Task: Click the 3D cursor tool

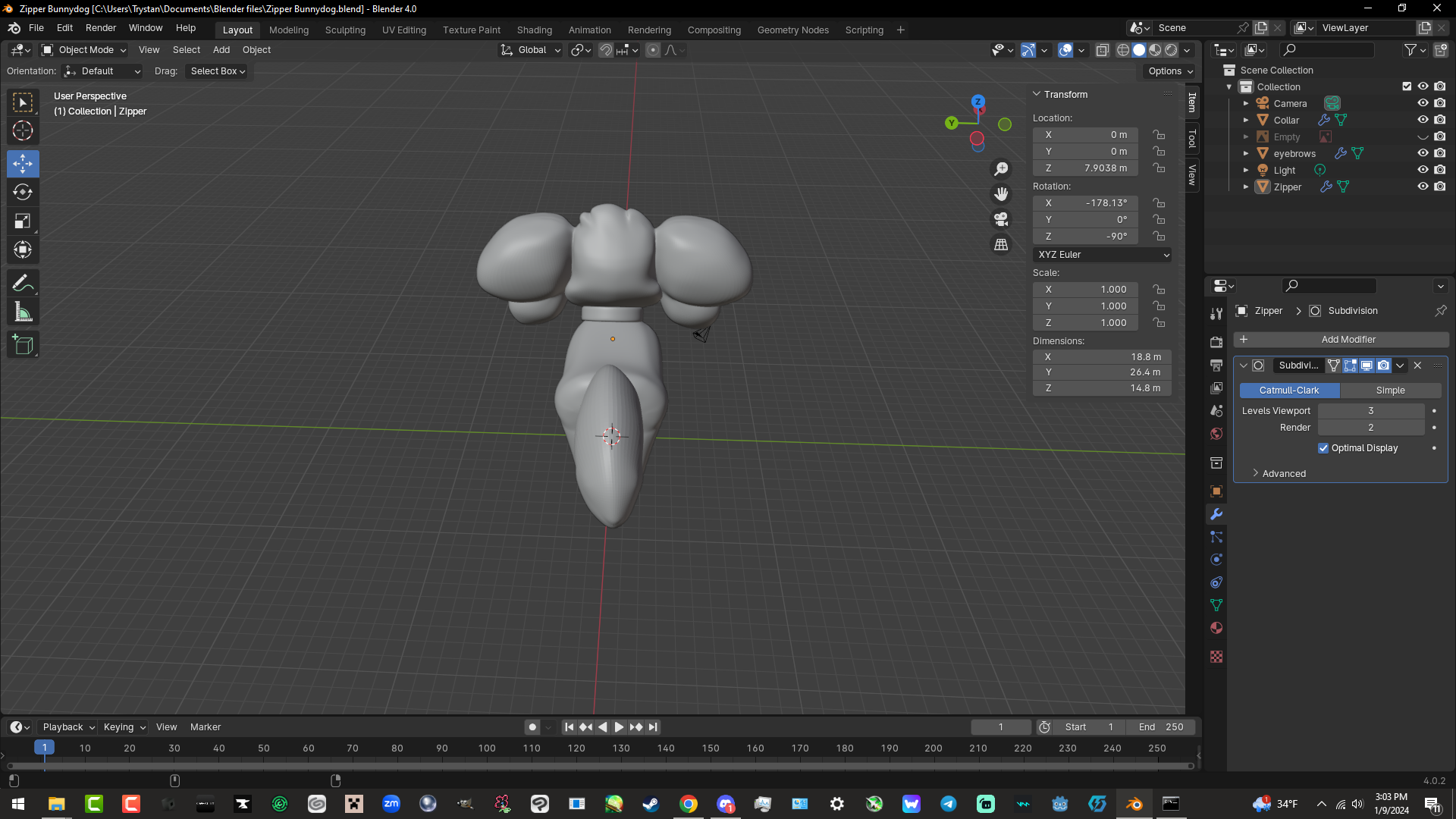Action: click(x=23, y=130)
